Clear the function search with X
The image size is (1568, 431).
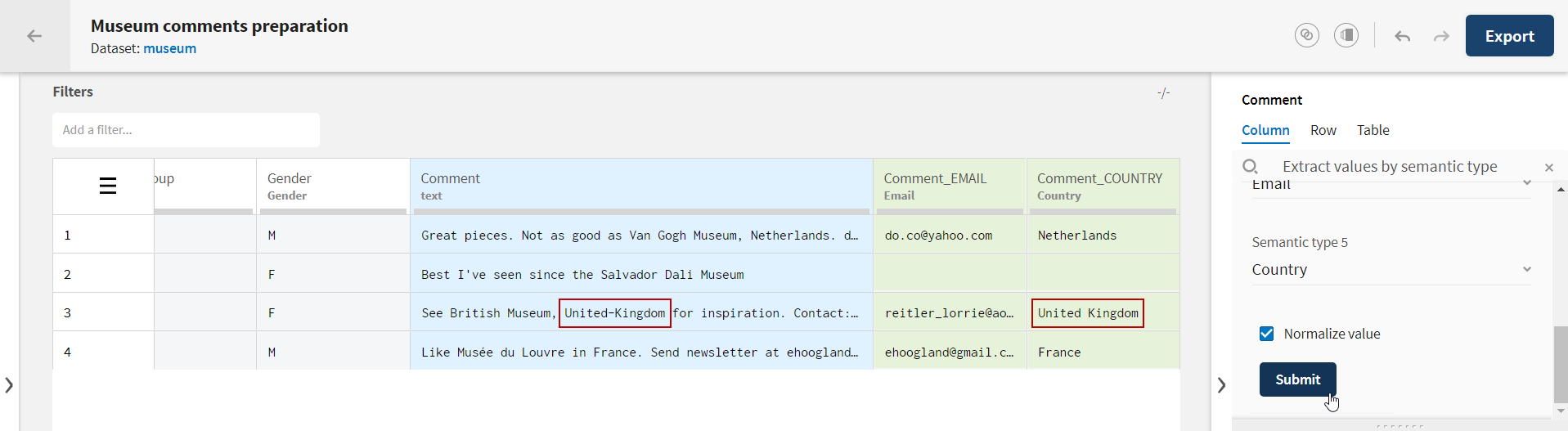click(x=1548, y=168)
